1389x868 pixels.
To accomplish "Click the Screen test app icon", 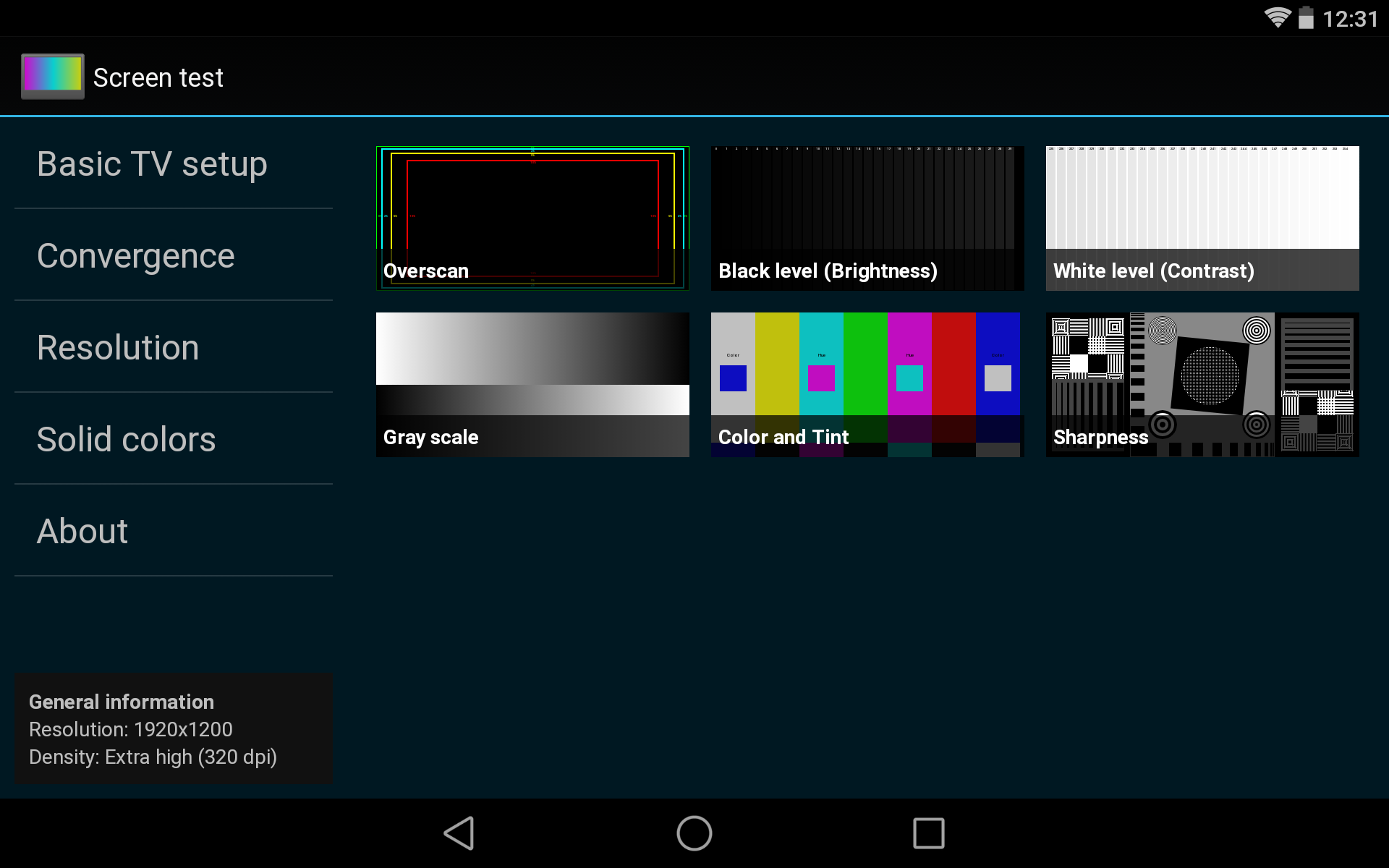I will click(x=51, y=75).
